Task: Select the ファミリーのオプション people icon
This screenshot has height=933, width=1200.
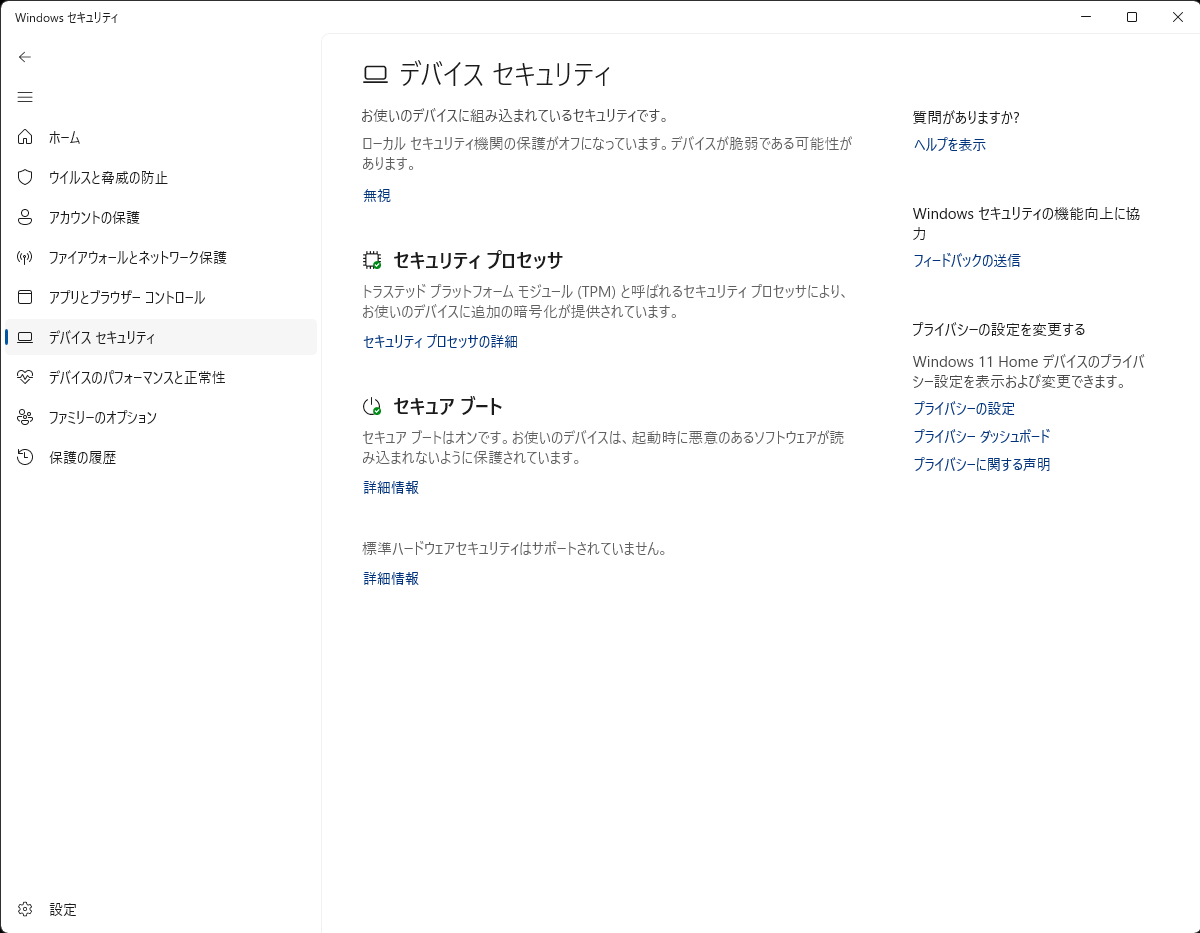Action: pos(24,417)
